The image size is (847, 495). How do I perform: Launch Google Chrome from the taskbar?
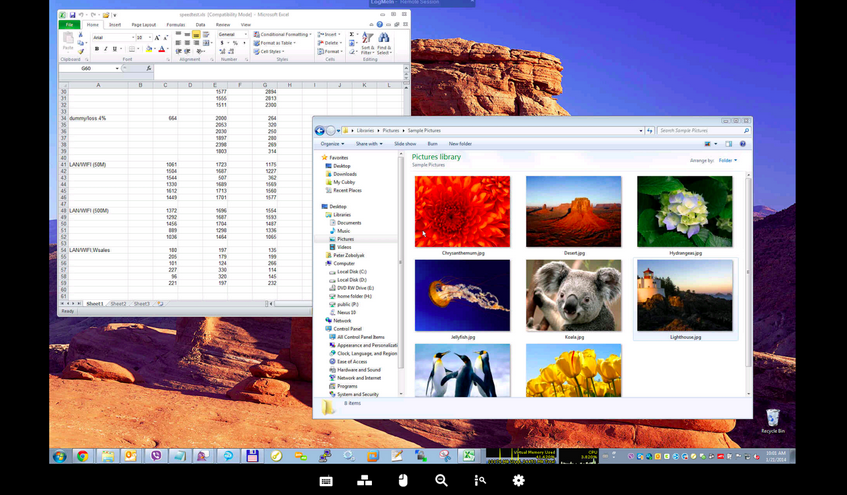click(x=83, y=456)
